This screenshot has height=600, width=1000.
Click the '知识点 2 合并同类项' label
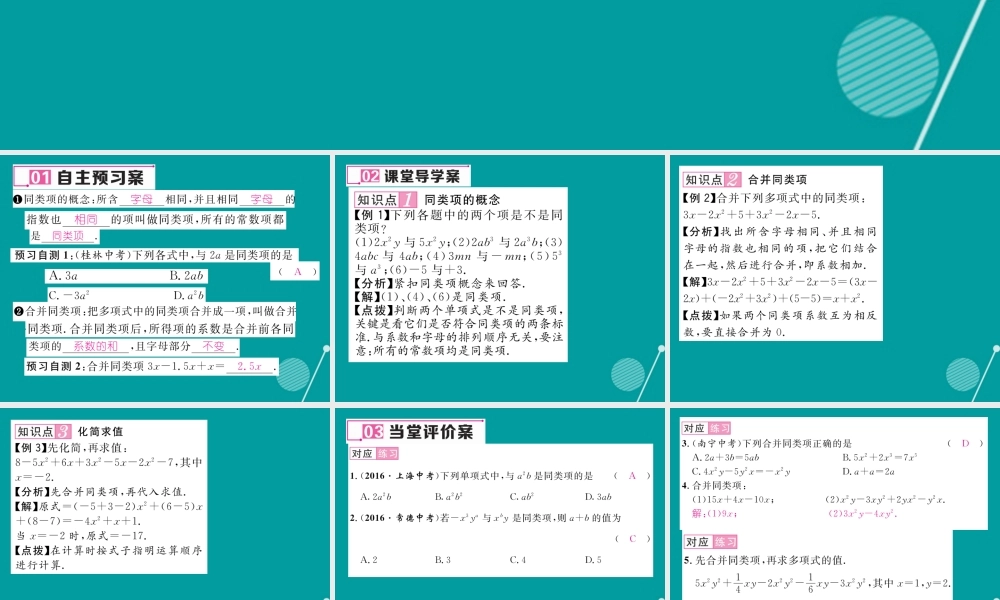point(745,179)
